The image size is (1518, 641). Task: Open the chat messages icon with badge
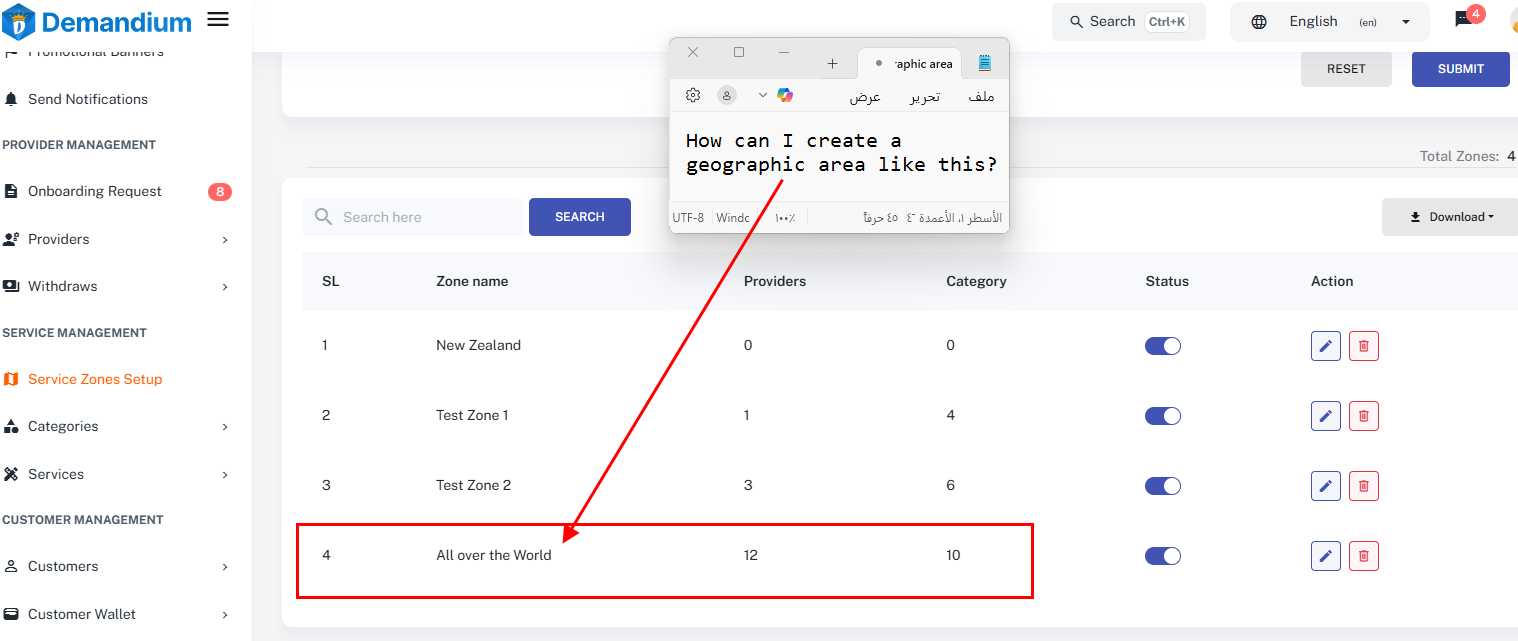coord(1464,20)
